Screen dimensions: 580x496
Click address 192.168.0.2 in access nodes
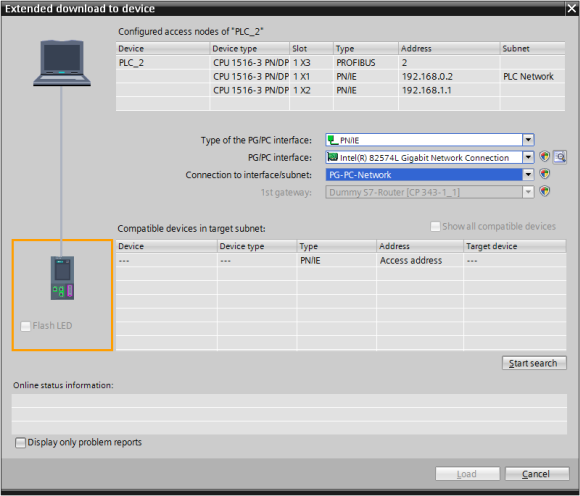point(449,77)
